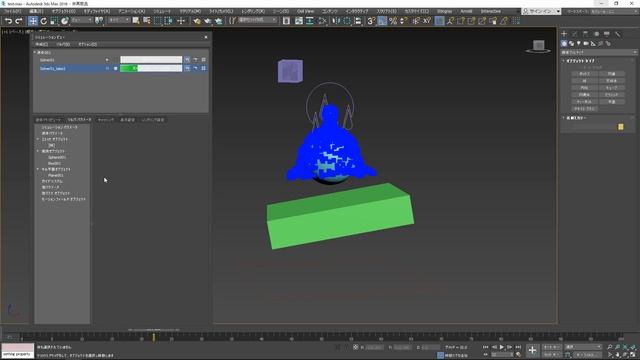Open the first menu of Simulation View window
The height and width of the screenshot is (360, 640).
coord(42,44)
